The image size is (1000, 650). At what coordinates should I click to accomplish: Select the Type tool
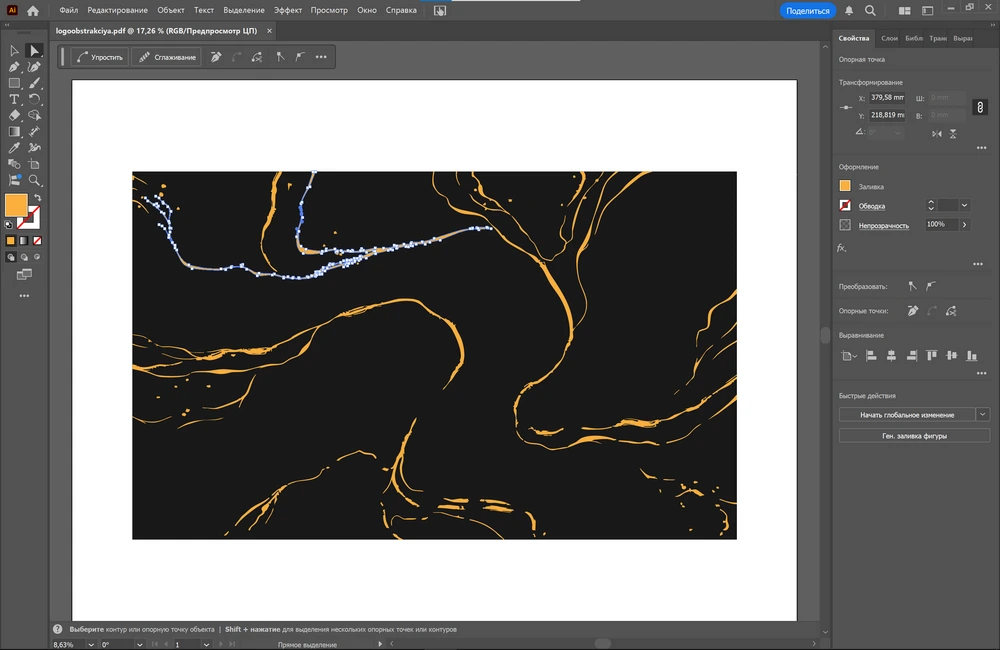tap(14, 99)
